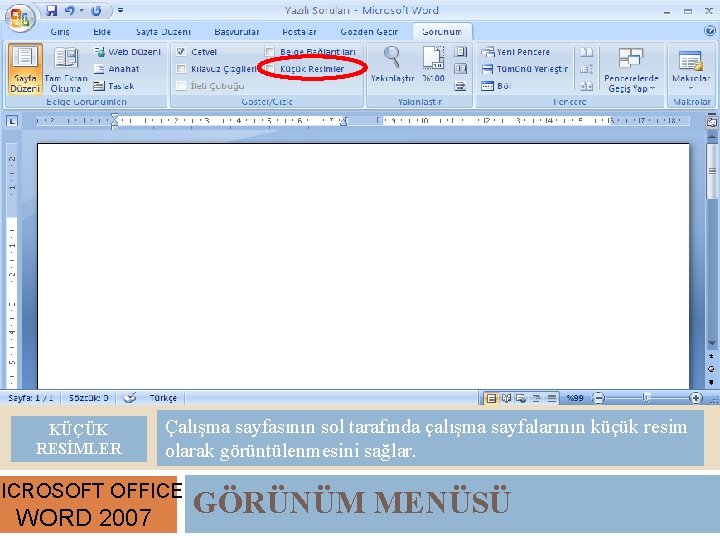Viewport: 720px width, 540px height.
Task: Switch to the Ekle tab
Action: pos(102,32)
